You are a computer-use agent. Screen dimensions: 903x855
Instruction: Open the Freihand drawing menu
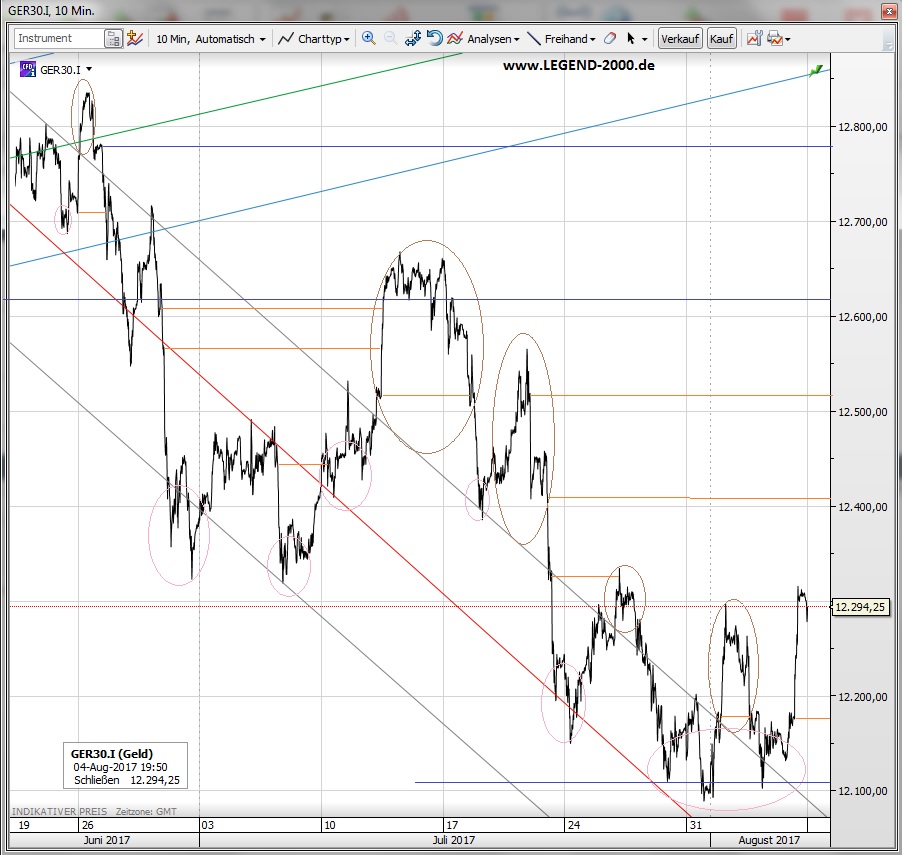click(x=560, y=39)
